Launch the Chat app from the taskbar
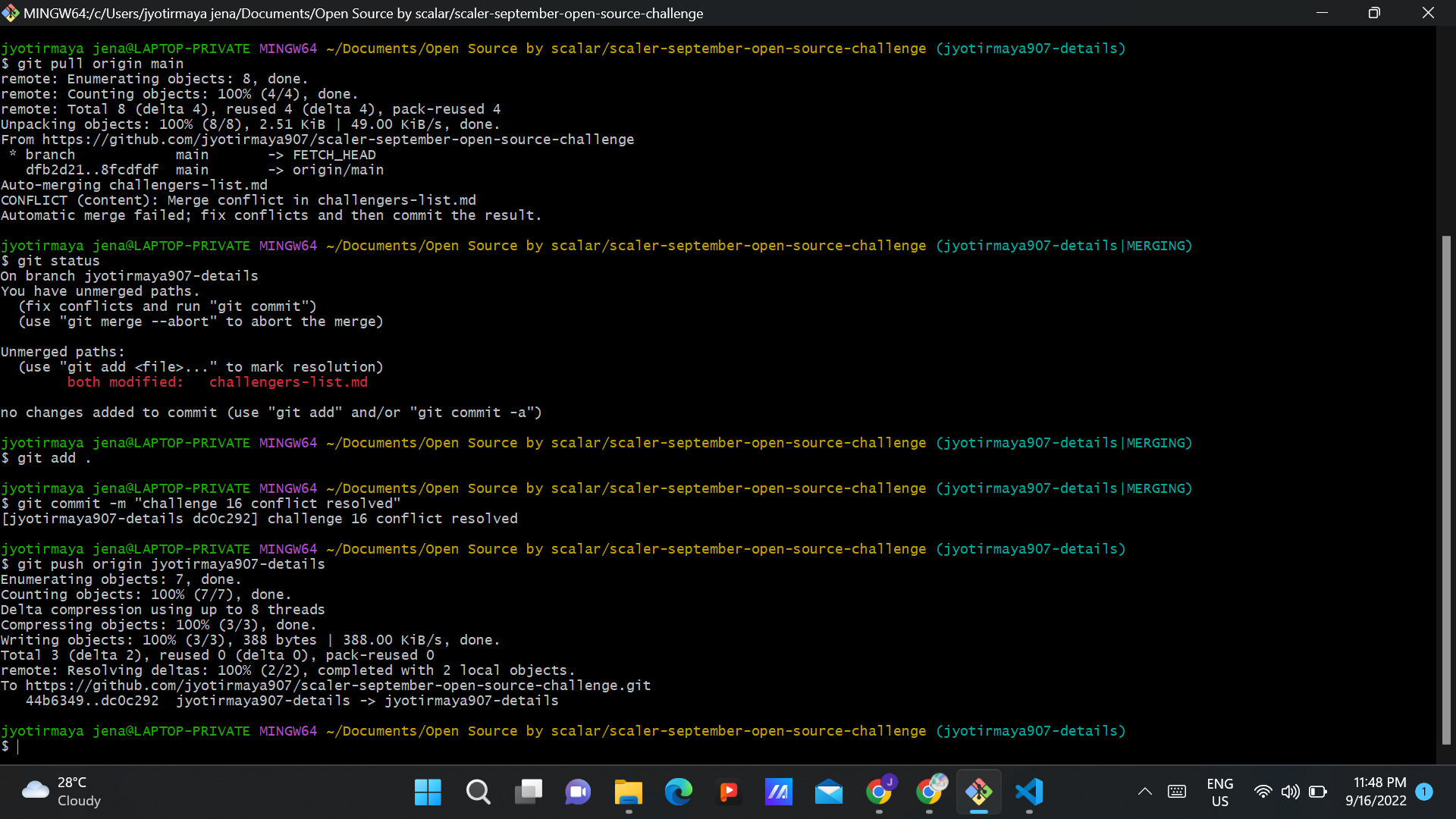Image resolution: width=1456 pixels, height=819 pixels. 578,792
